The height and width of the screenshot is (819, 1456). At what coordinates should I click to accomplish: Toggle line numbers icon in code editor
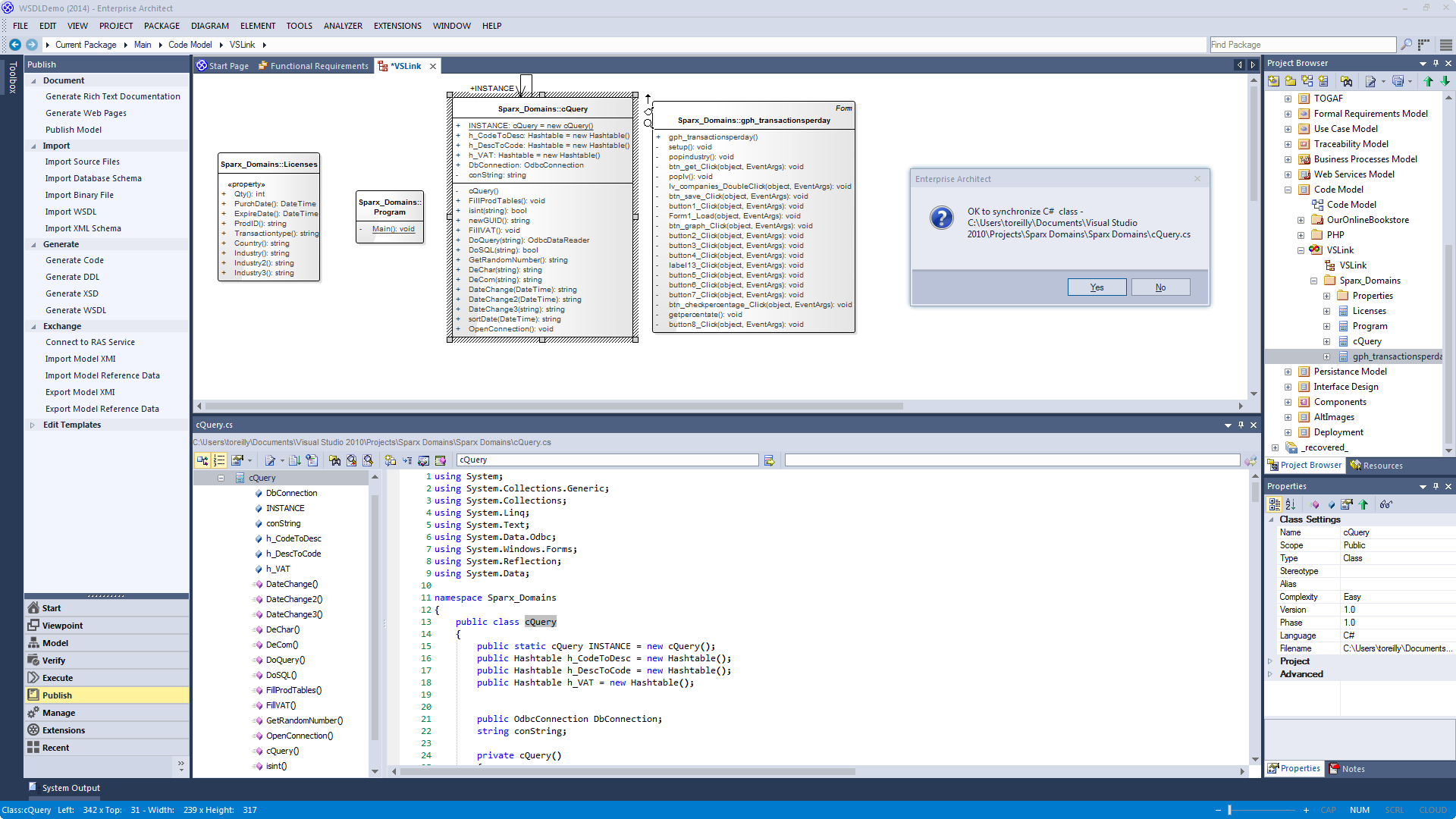(219, 460)
